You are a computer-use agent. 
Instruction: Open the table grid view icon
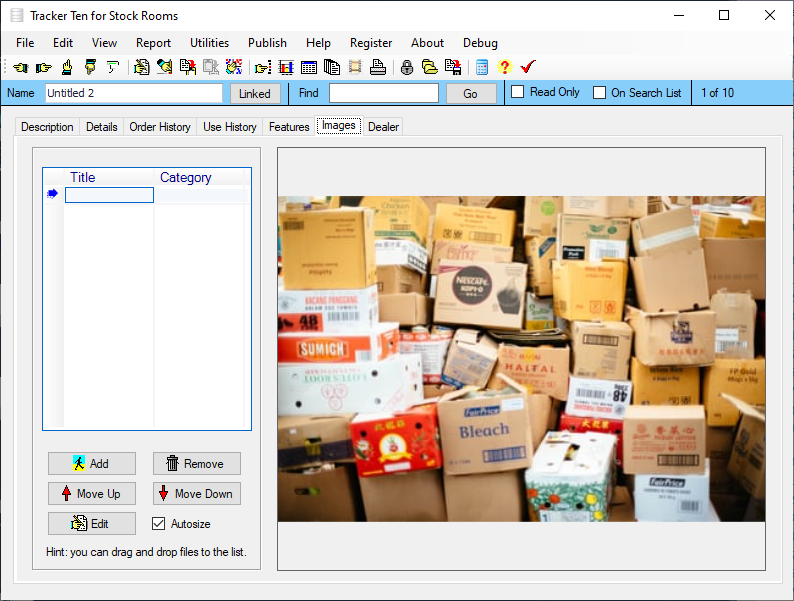[308, 67]
